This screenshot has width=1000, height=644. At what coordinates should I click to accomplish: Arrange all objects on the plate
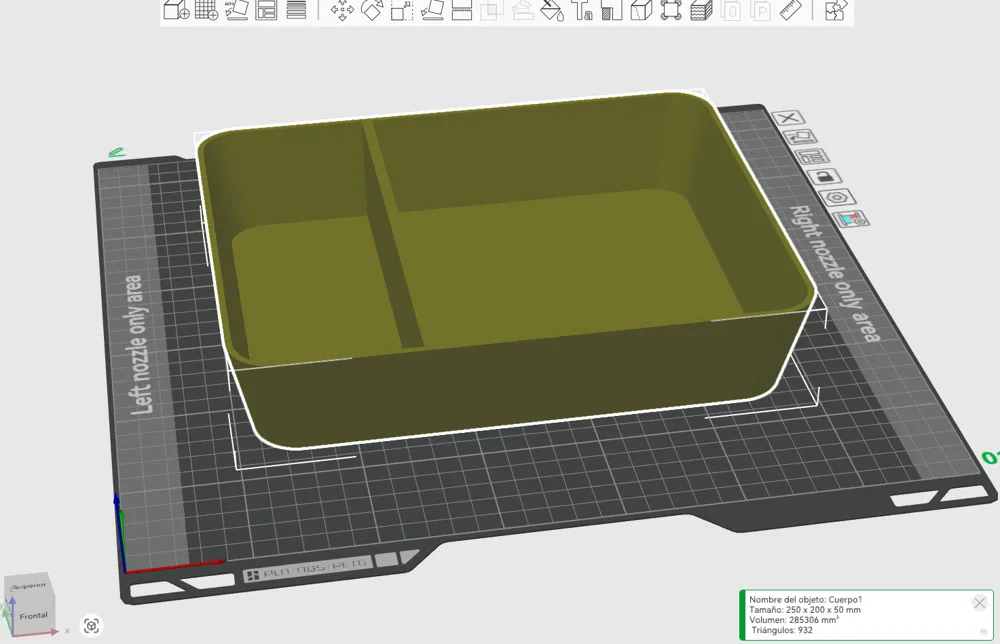[267, 13]
